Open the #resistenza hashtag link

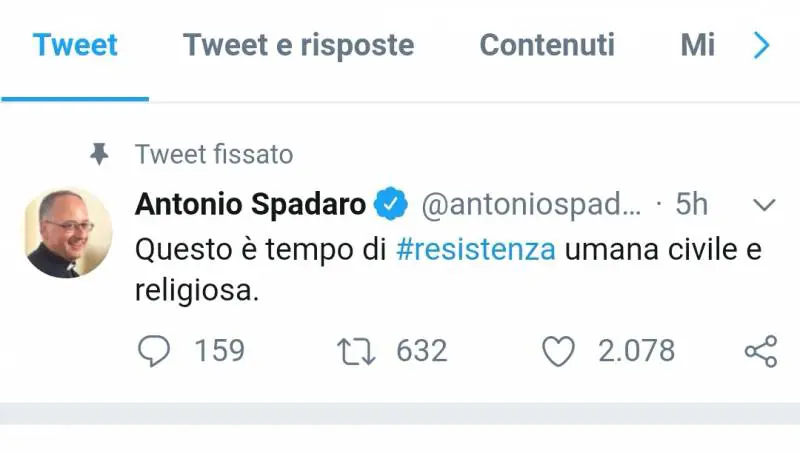476,250
